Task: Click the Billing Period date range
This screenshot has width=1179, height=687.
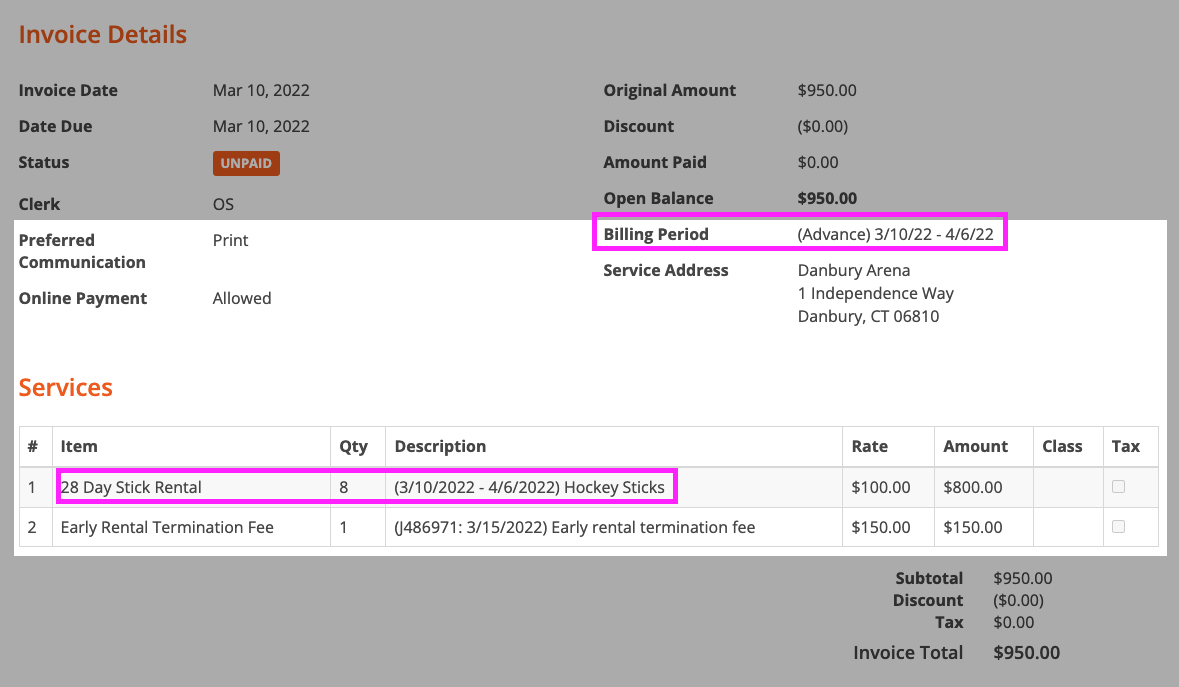Action: [895, 234]
